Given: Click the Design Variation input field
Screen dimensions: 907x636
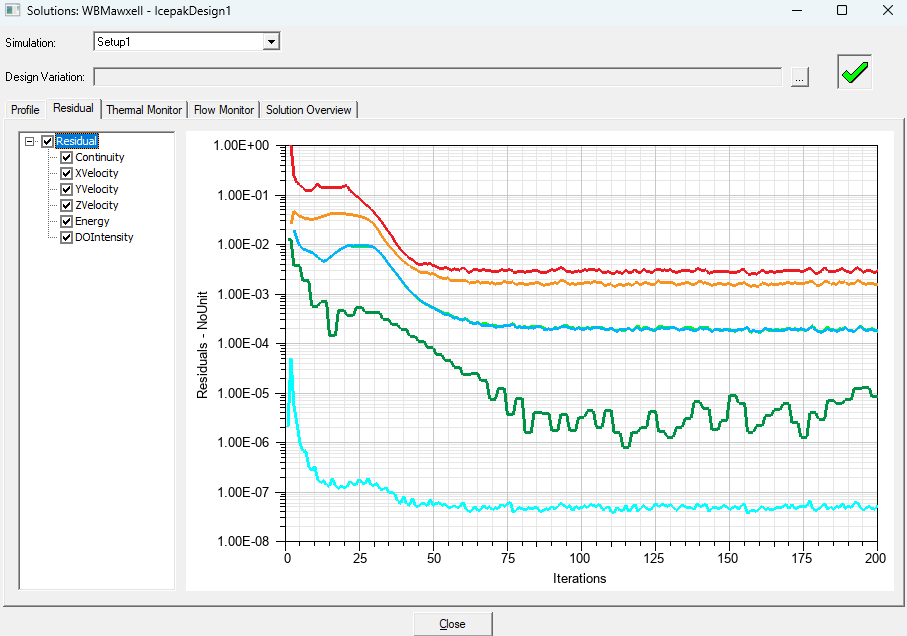Looking at the screenshot, I should coord(438,77).
